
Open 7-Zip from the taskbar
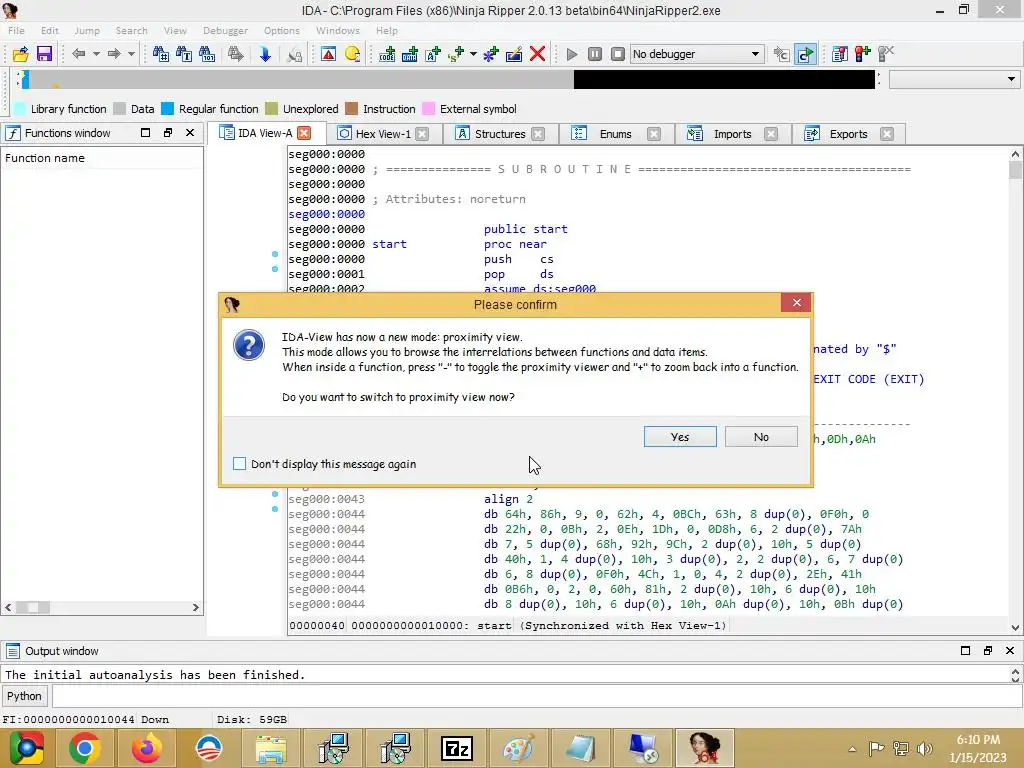(457, 748)
